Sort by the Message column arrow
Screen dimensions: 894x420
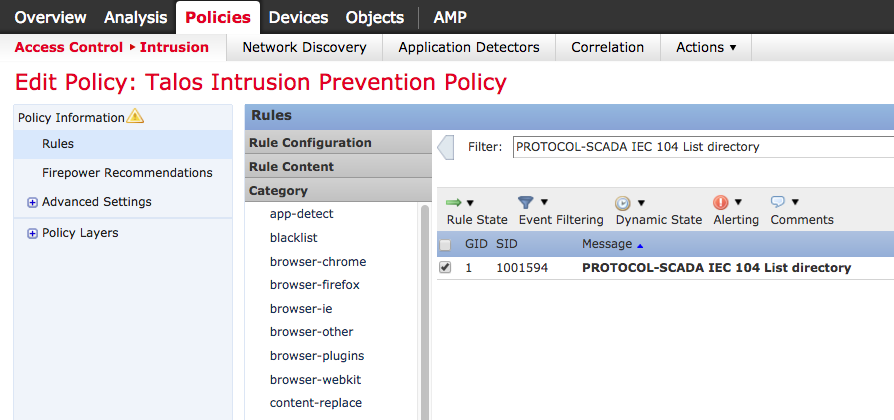point(640,245)
